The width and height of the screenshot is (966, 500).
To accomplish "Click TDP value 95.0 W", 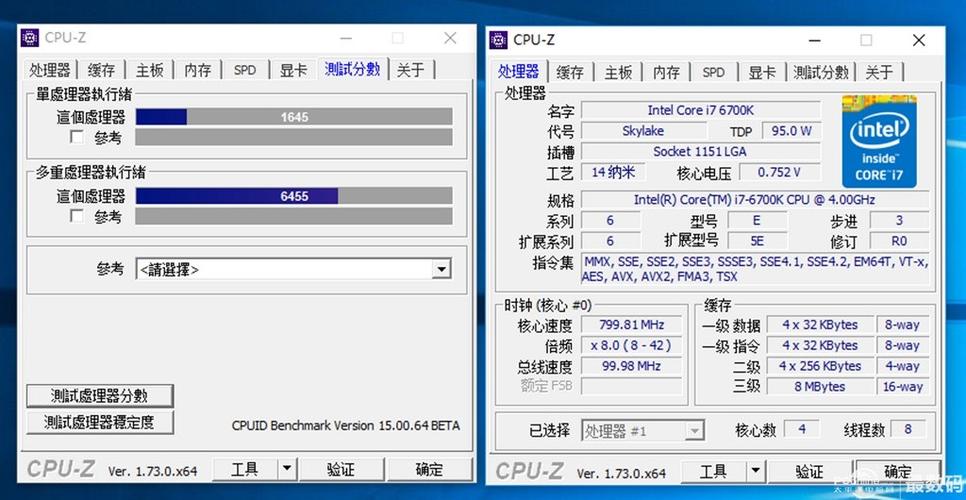I will [791, 131].
